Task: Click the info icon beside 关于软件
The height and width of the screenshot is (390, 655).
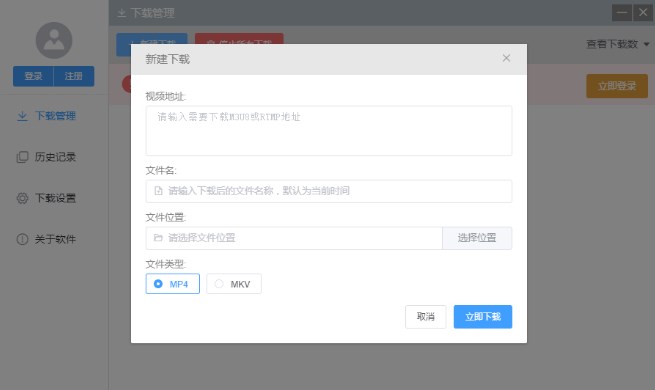Action: click(22, 239)
